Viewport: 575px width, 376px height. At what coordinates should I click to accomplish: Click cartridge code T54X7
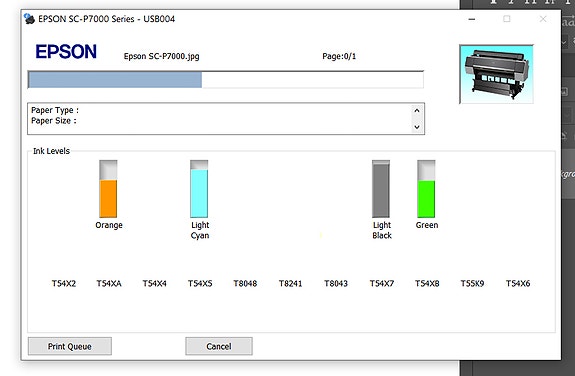[382, 284]
